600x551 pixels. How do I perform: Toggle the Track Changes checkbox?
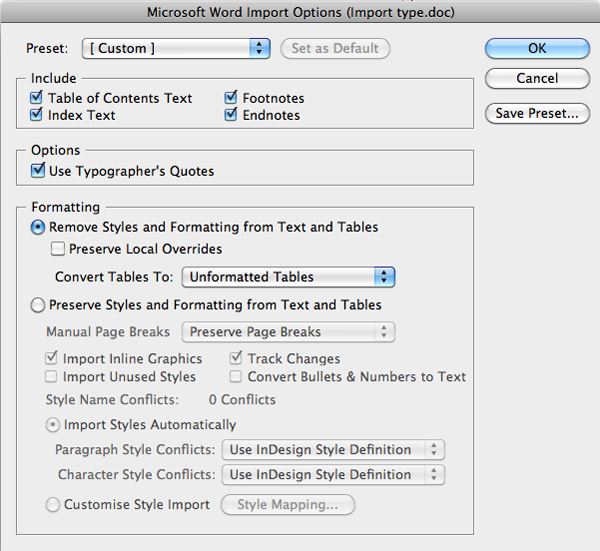point(236,358)
